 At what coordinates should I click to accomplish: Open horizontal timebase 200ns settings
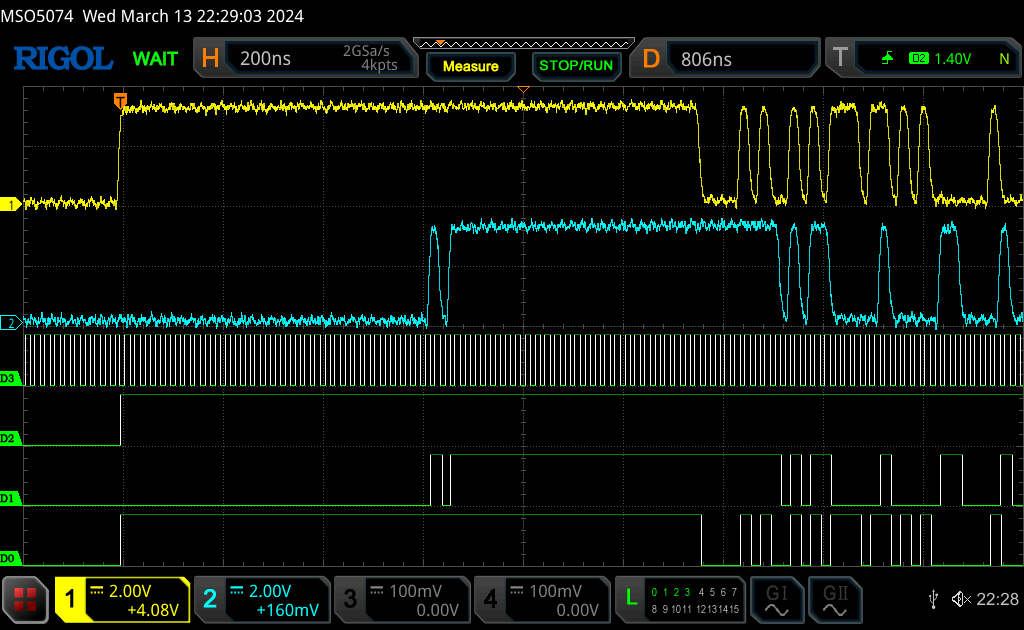[x=306, y=58]
